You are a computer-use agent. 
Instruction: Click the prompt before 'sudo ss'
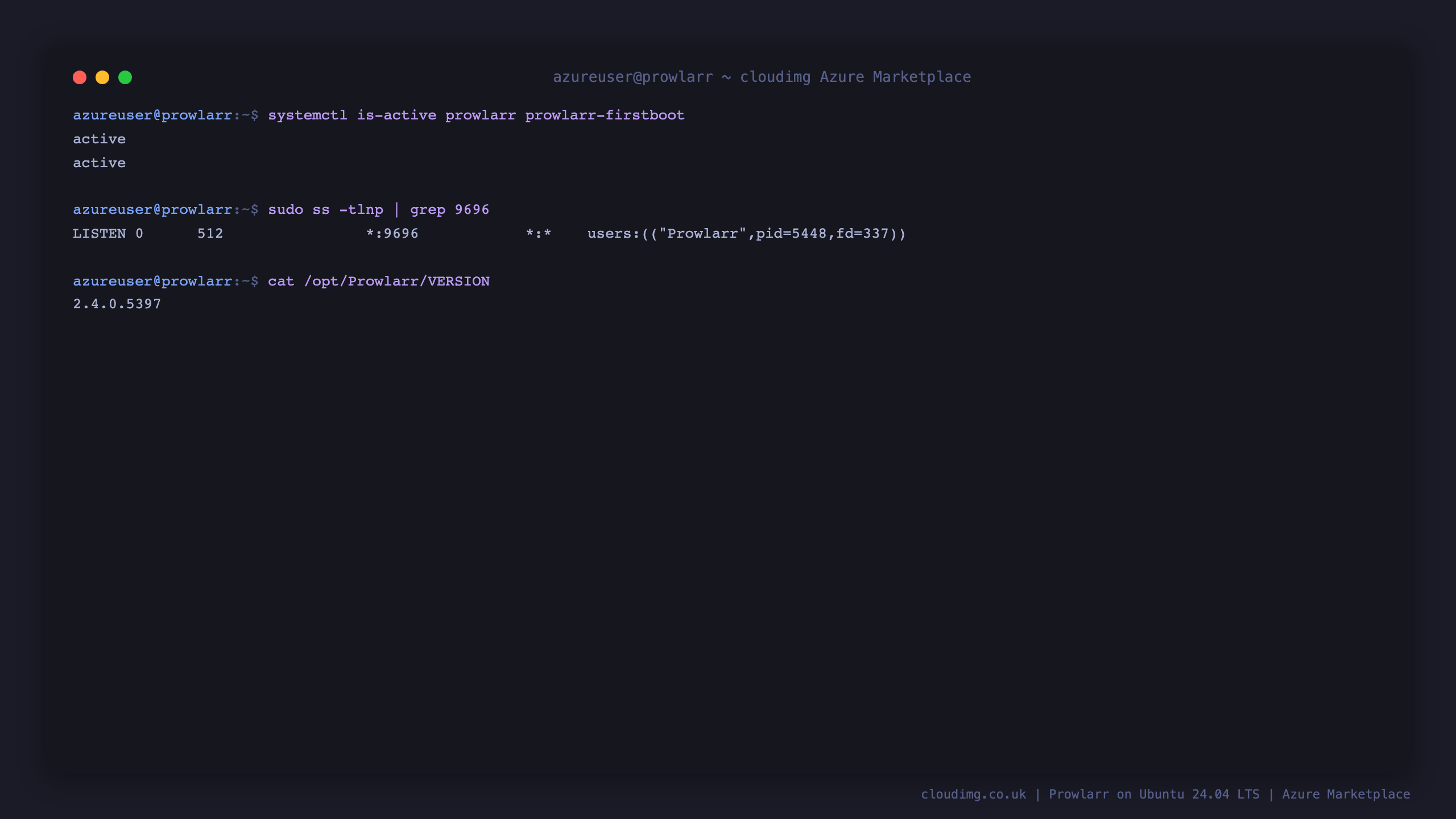[x=166, y=210]
